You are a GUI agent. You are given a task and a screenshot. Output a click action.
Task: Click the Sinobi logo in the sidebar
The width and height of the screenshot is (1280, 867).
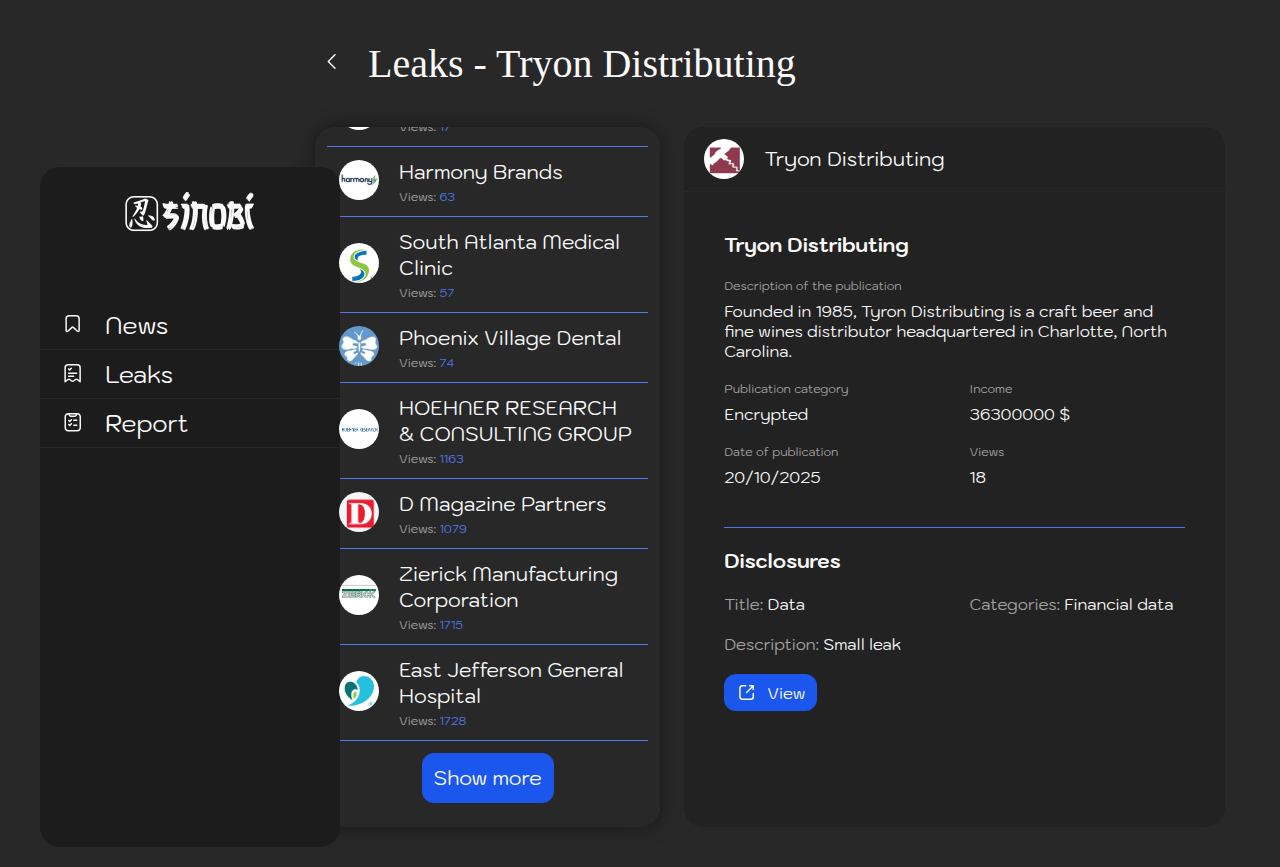tap(190, 212)
